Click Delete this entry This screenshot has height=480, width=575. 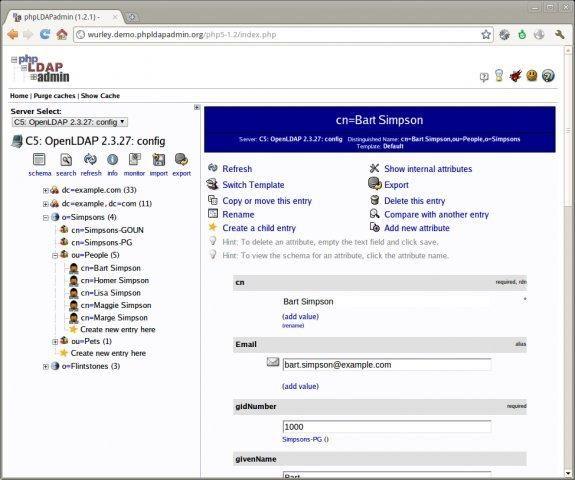(414, 201)
